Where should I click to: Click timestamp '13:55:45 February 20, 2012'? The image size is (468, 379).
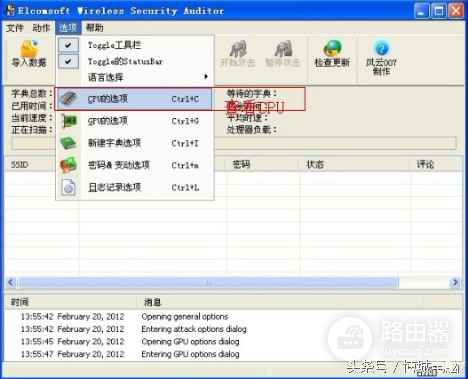coord(72,342)
